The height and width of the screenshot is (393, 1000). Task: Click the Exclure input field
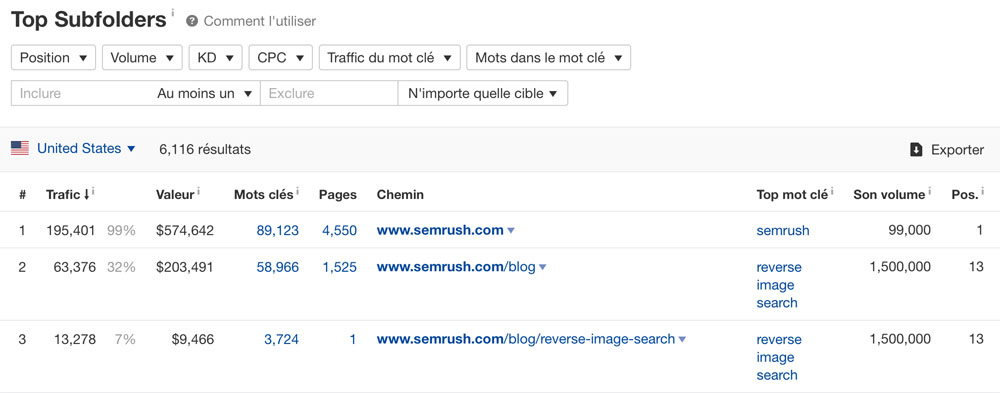coord(329,93)
